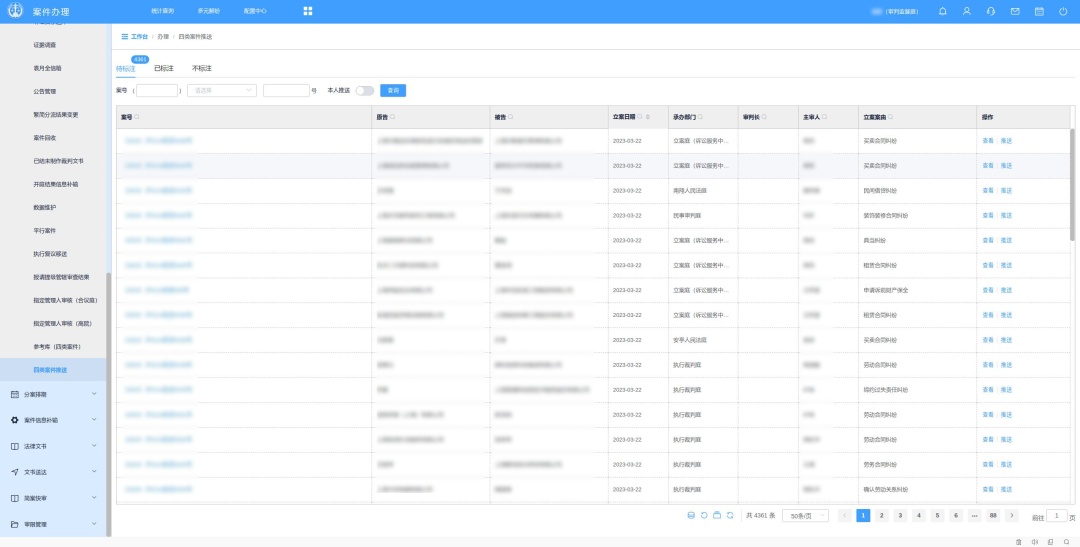This screenshot has width=1080, height=547.
Task: Open the user profile icon in header
Action: pos(966,11)
